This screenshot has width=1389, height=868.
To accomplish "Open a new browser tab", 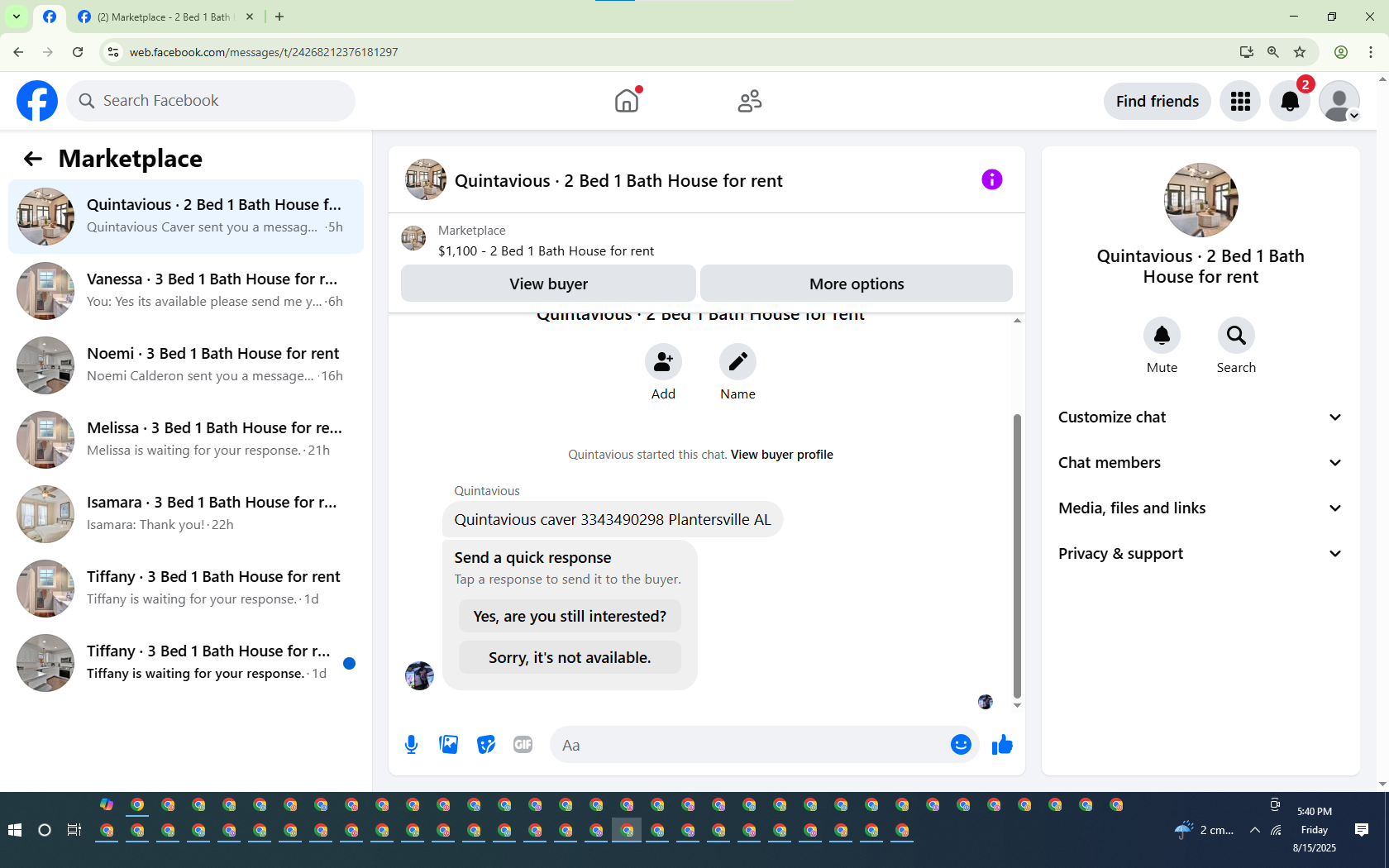I will point(279,17).
